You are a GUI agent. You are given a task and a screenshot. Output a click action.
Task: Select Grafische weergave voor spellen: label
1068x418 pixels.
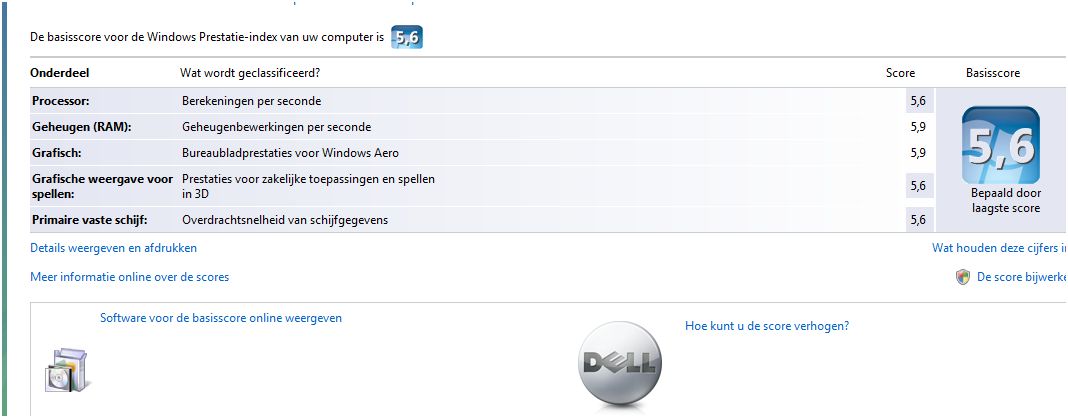[x=103, y=186]
